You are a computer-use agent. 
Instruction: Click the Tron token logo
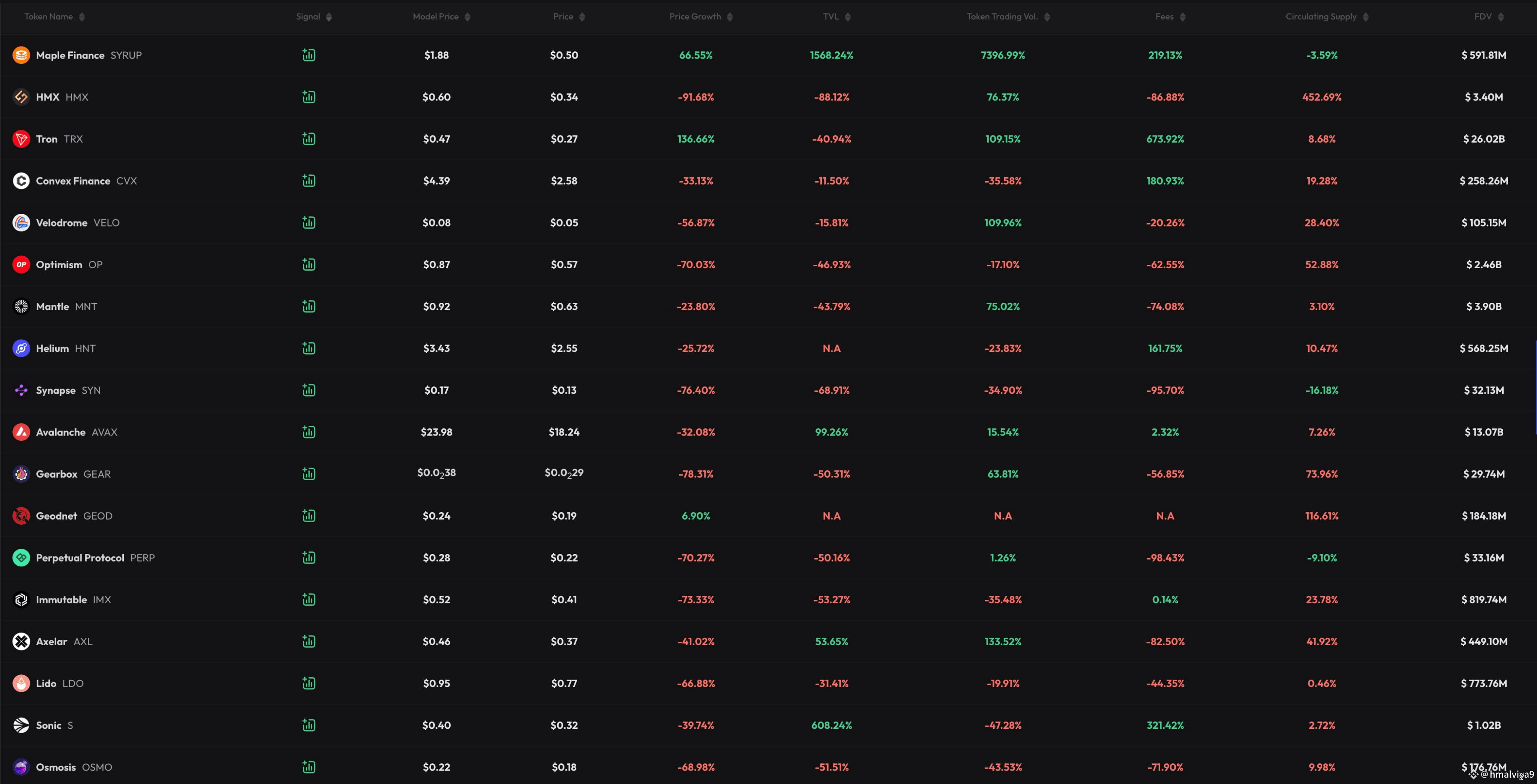(x=21, y=138)
